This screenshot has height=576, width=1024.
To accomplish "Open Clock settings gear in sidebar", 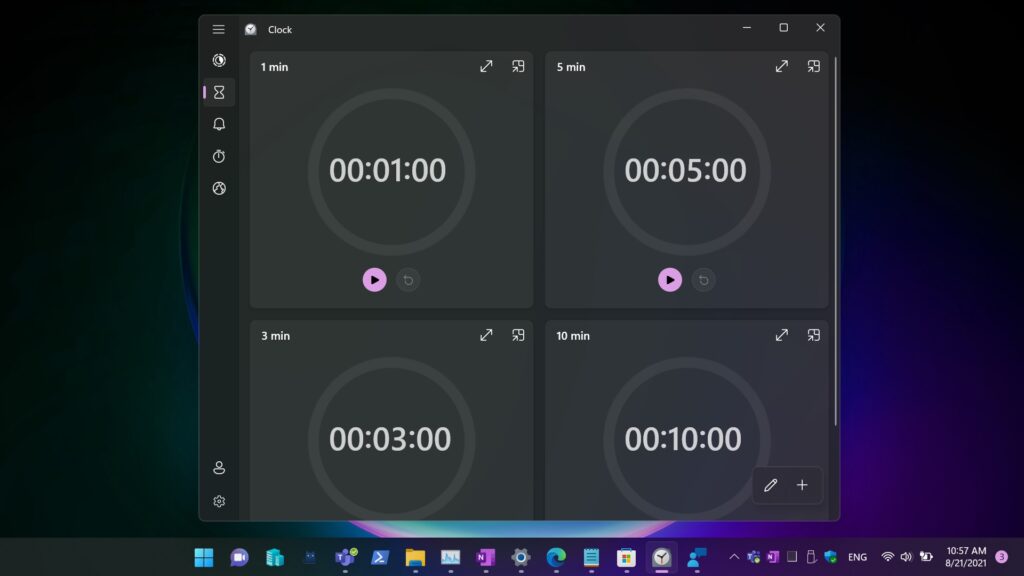I will click(219, 501).
